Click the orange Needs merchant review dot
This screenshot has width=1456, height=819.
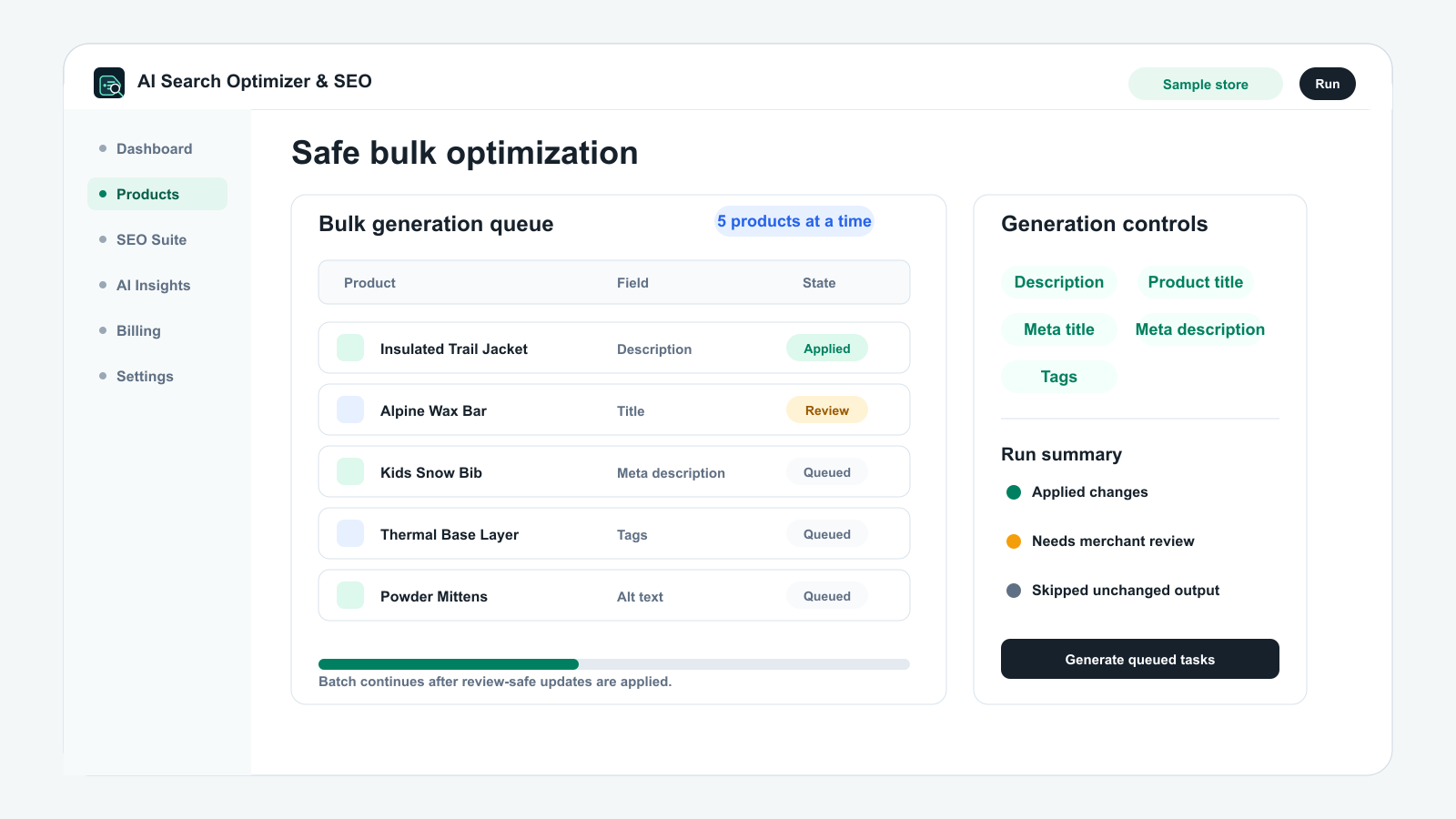point(1014,541)
